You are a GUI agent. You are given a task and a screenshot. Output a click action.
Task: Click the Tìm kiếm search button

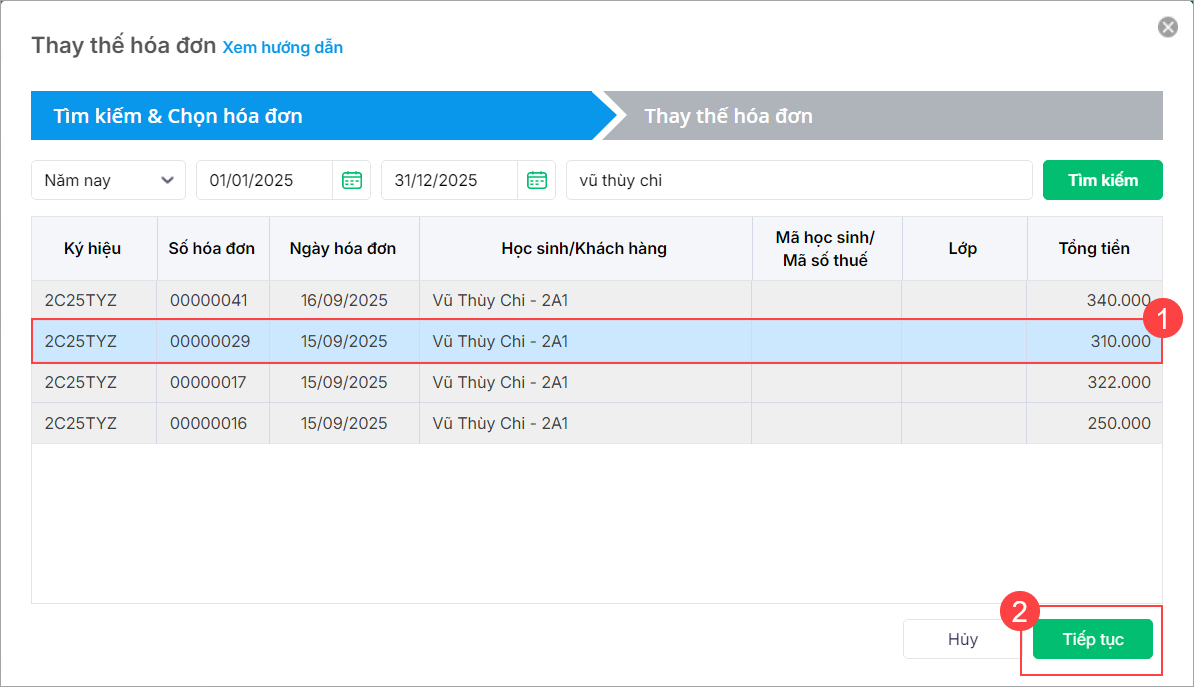click(1102, 180)
